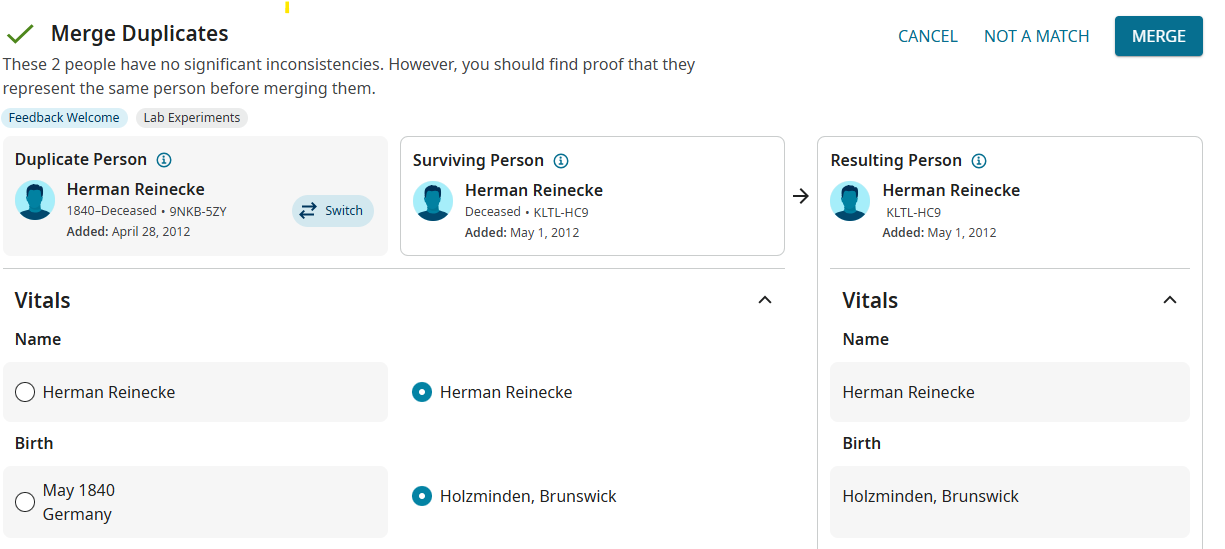Click the Resulting Person info icon
Viewport: 1225px width, 549px height.
(979, 161)
